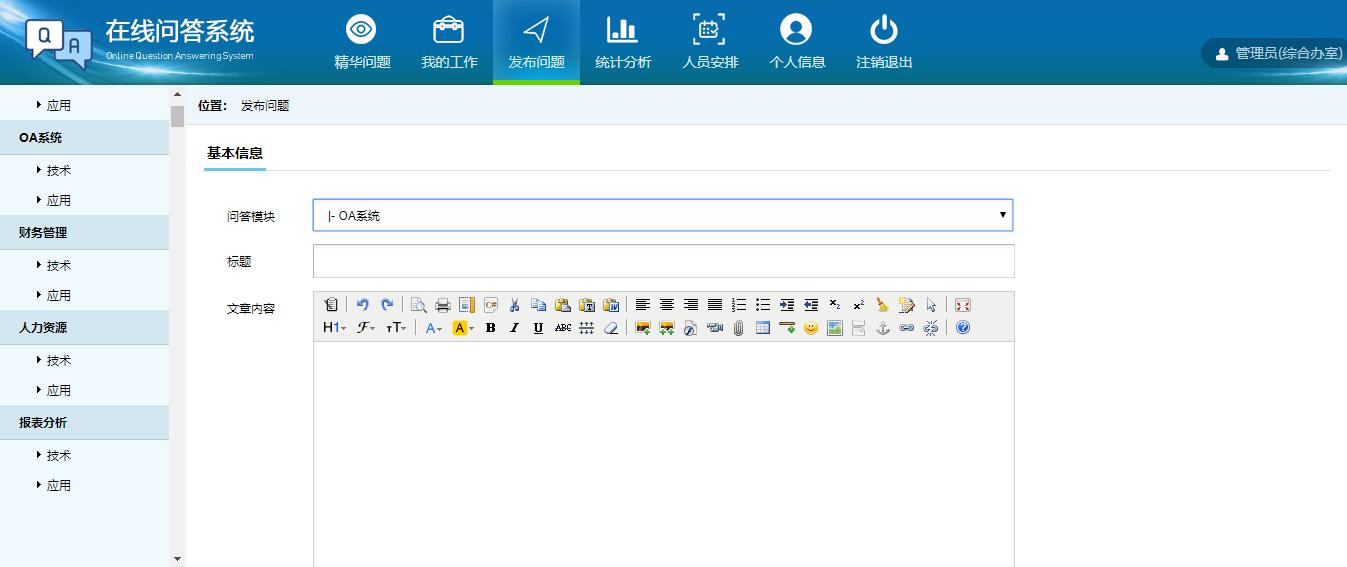1347x567 pixels.
Task: Click the insert table icon
Action: coord(763,328)
